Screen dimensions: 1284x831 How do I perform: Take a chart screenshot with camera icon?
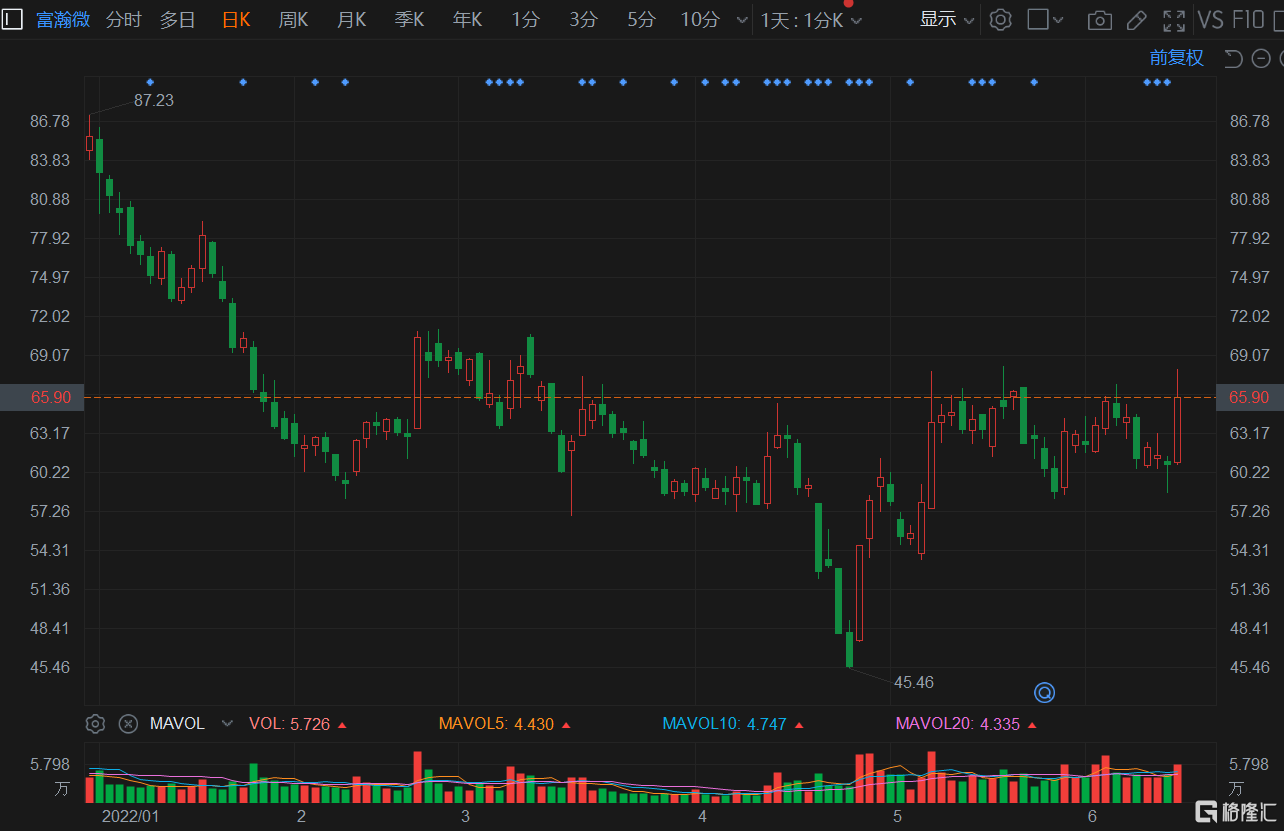[1099, 19]
